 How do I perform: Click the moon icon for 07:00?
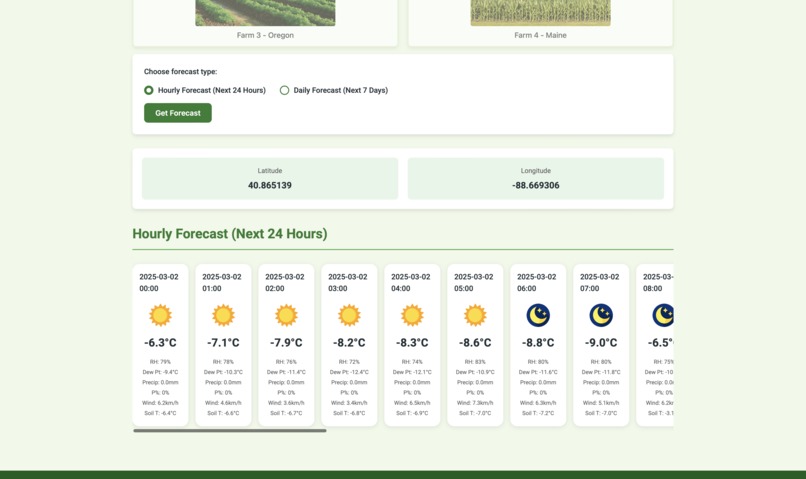[601, 315]
